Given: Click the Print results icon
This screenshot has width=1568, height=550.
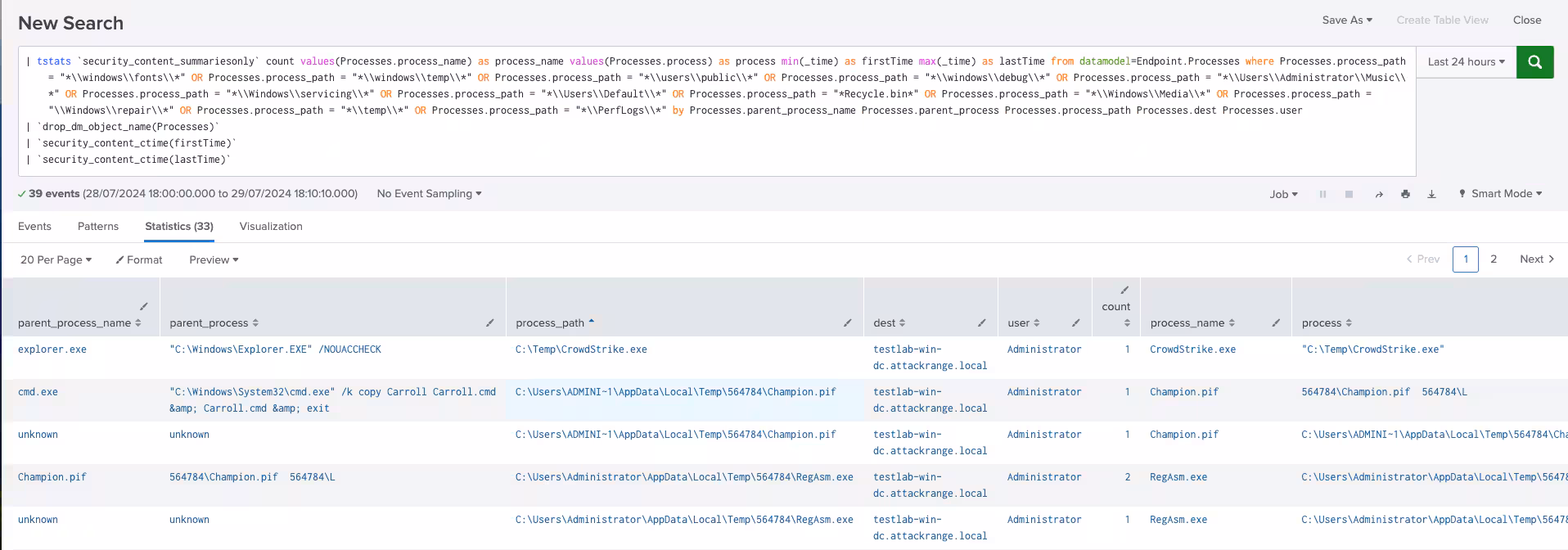Looking at the screenshot, I should coord(1405,195).
